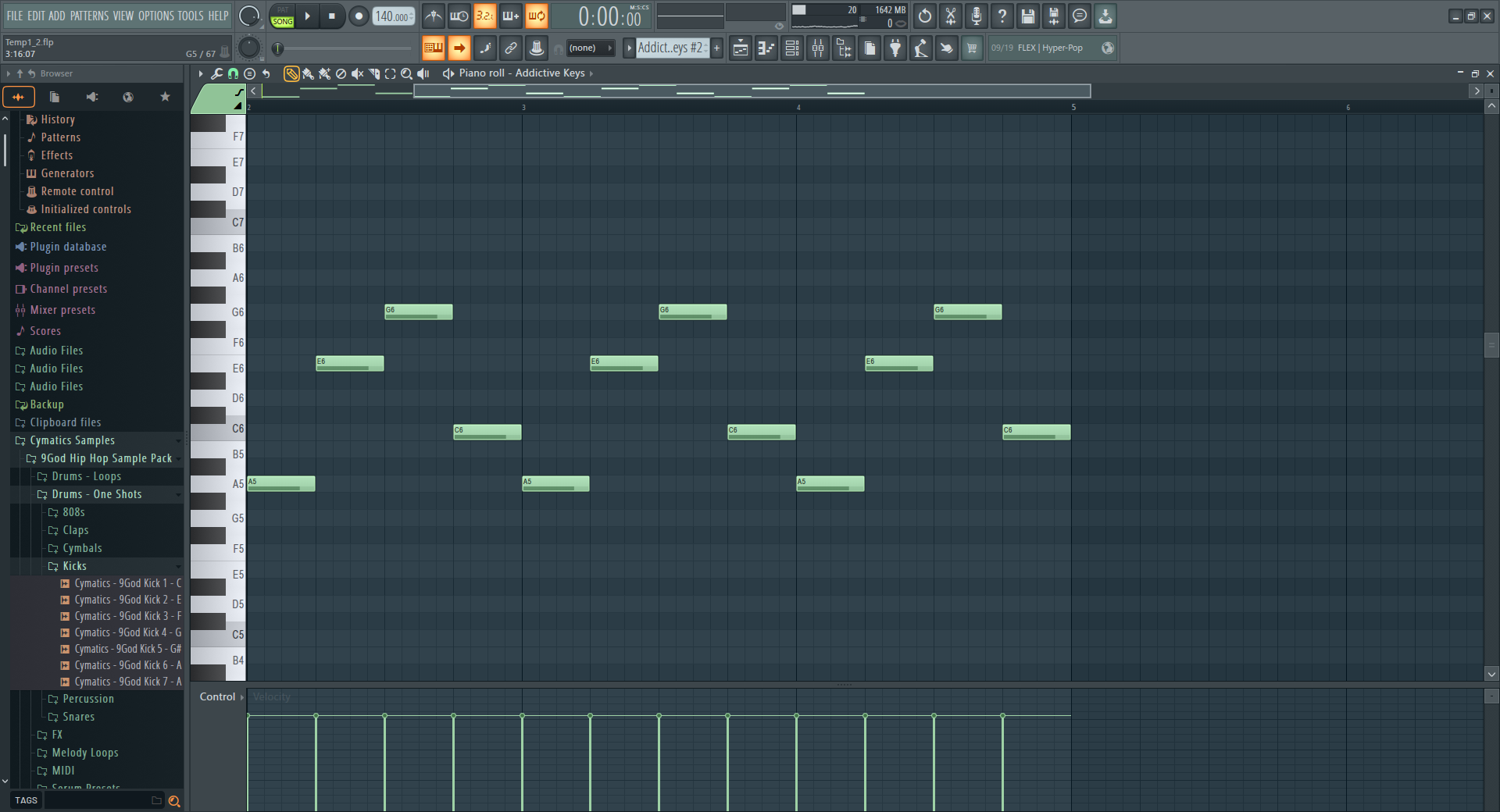
Task: Expand the Percussion folder in browser
Action: point(88,699)
